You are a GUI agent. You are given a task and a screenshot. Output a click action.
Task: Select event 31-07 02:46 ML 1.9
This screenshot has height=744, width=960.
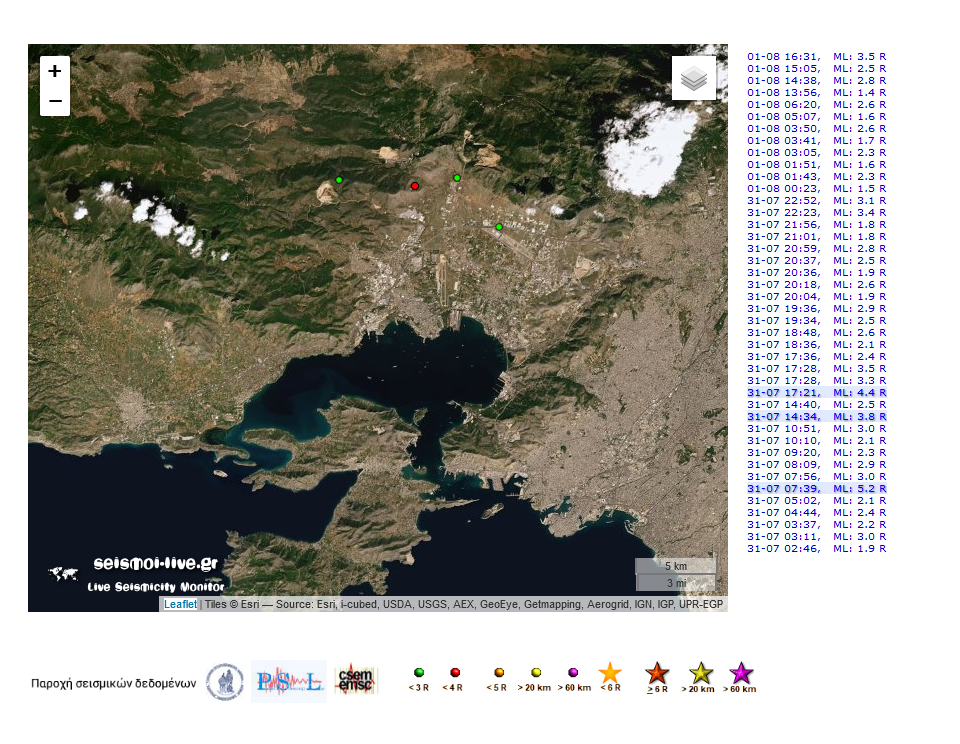(x=817, y=549)
